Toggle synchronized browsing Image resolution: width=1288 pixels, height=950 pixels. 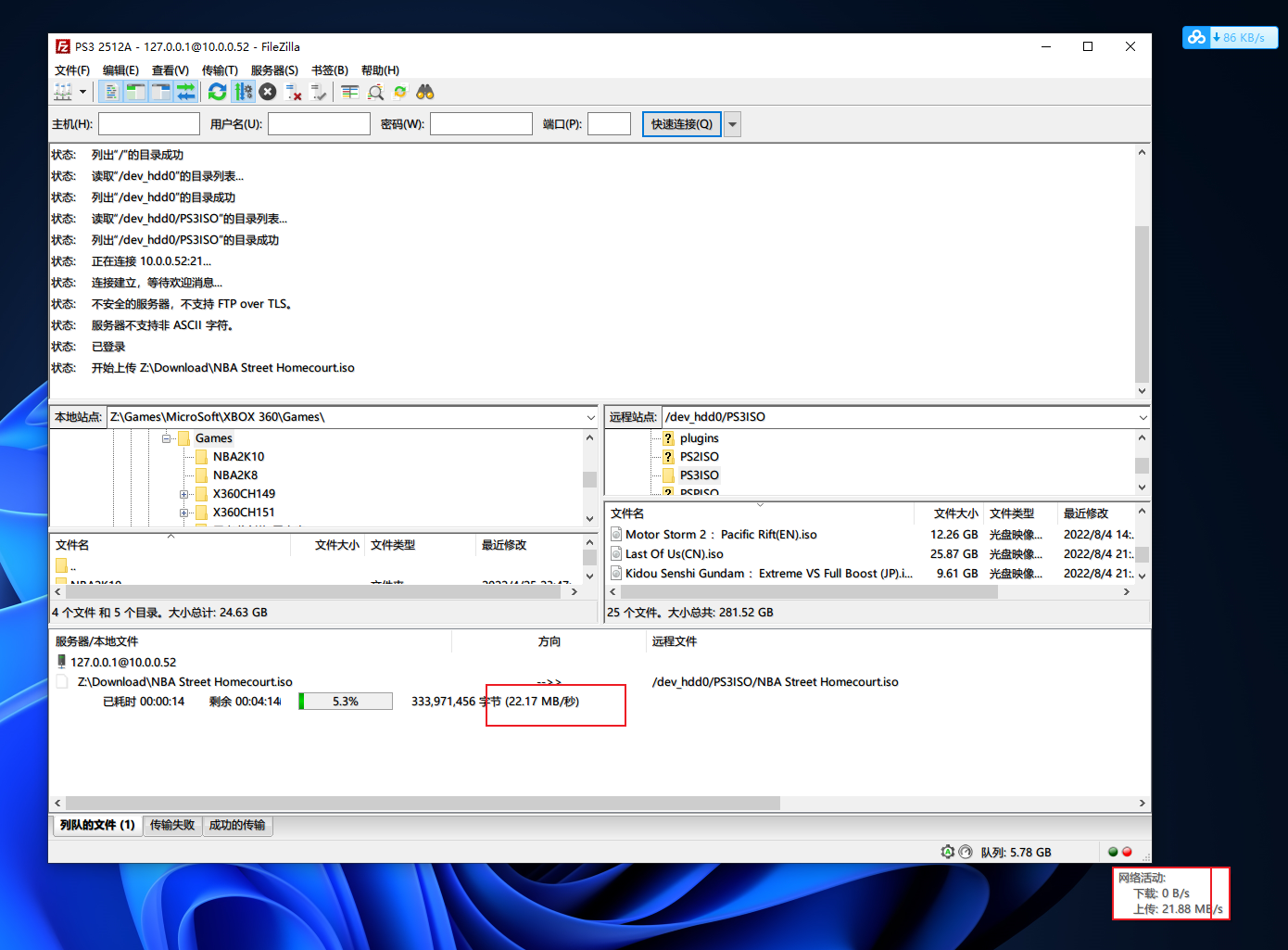click(400, 92)
